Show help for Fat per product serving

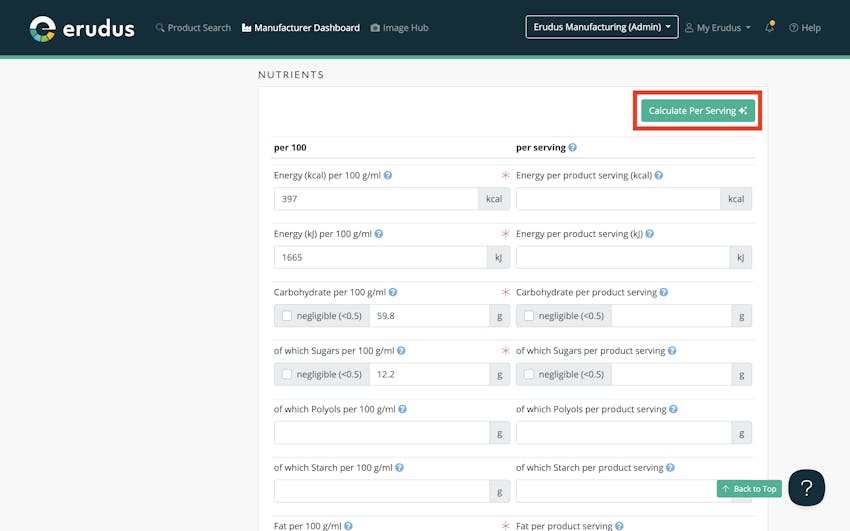tap(619, 526)
